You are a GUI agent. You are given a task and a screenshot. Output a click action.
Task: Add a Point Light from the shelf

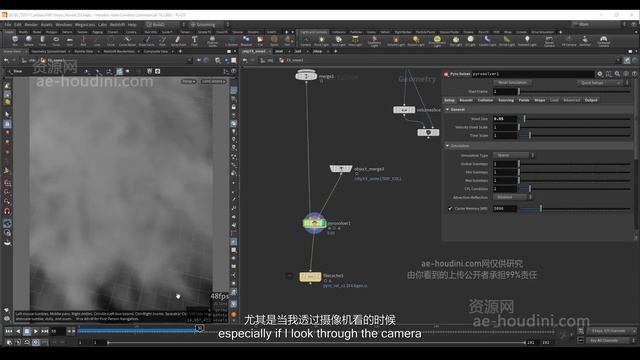322,40
